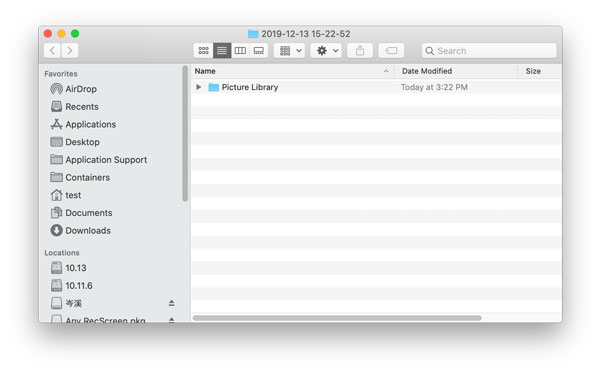Select the 10.11.6 disk location
Screen dimensions: 600x373
tap(72, 285)
